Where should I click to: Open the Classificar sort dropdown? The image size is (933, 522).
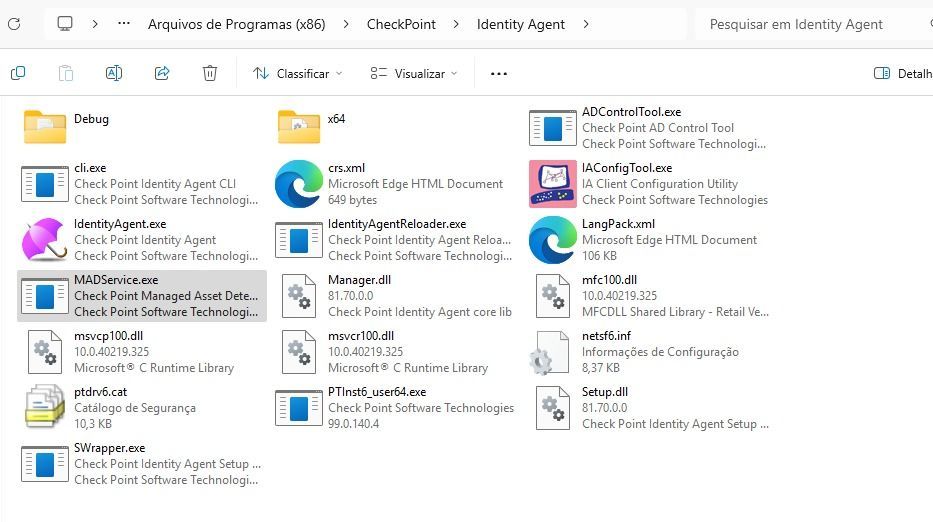(x=297, y=73)
